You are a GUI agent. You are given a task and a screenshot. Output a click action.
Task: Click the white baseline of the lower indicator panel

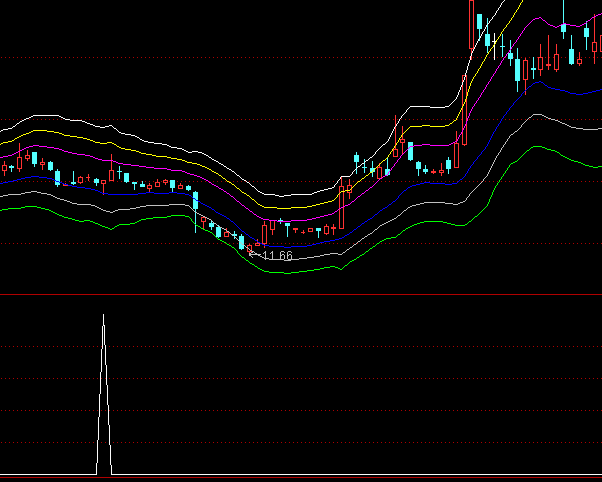(x=300, y=474)
